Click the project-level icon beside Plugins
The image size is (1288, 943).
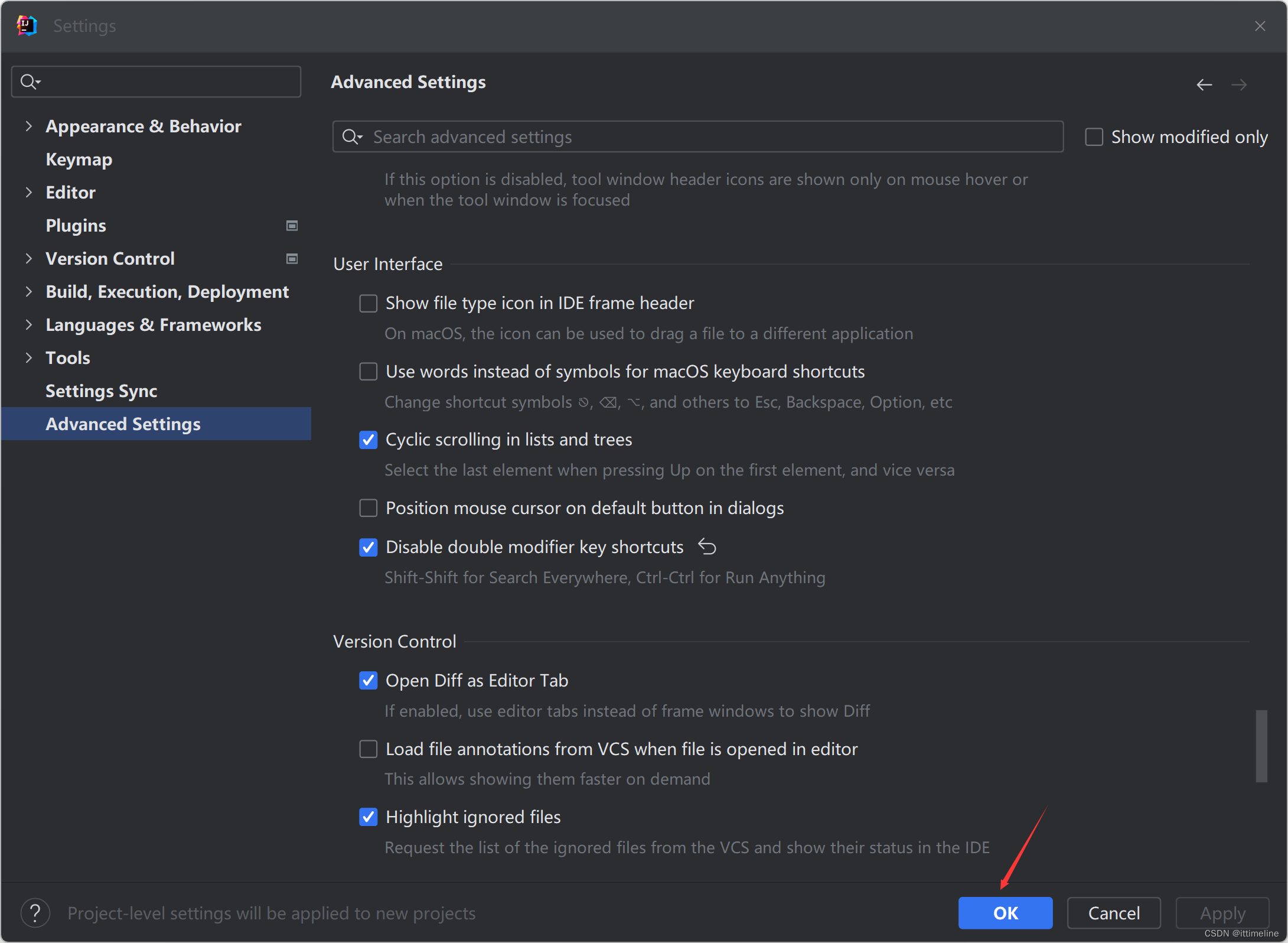coord(292,226)
